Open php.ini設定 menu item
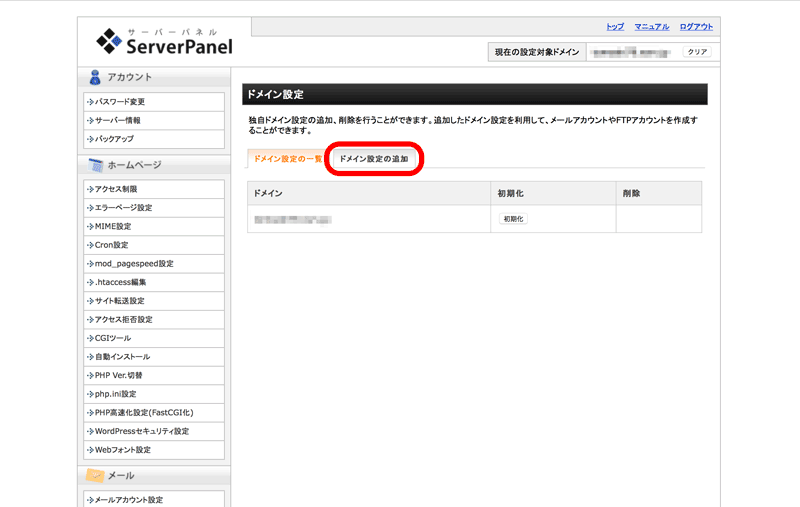The width and height of the screenshot is (800, 507). click(154, 394)
